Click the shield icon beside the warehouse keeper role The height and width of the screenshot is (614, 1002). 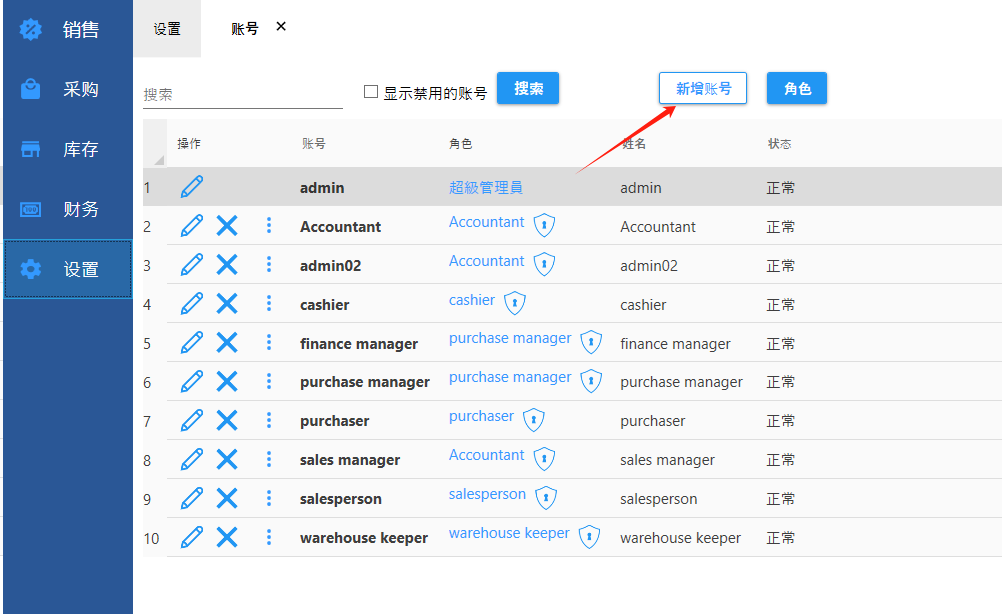(590, 536)
